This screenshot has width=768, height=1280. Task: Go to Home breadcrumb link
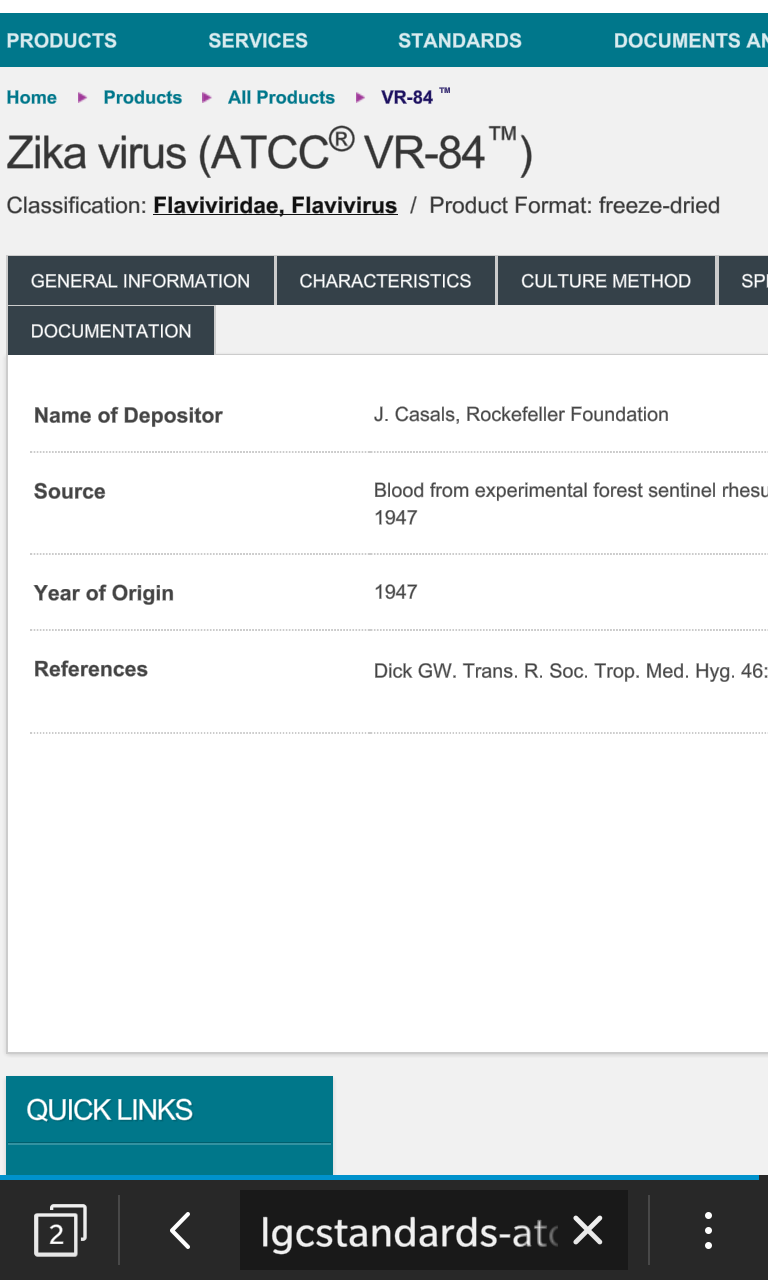pos(32,97)
